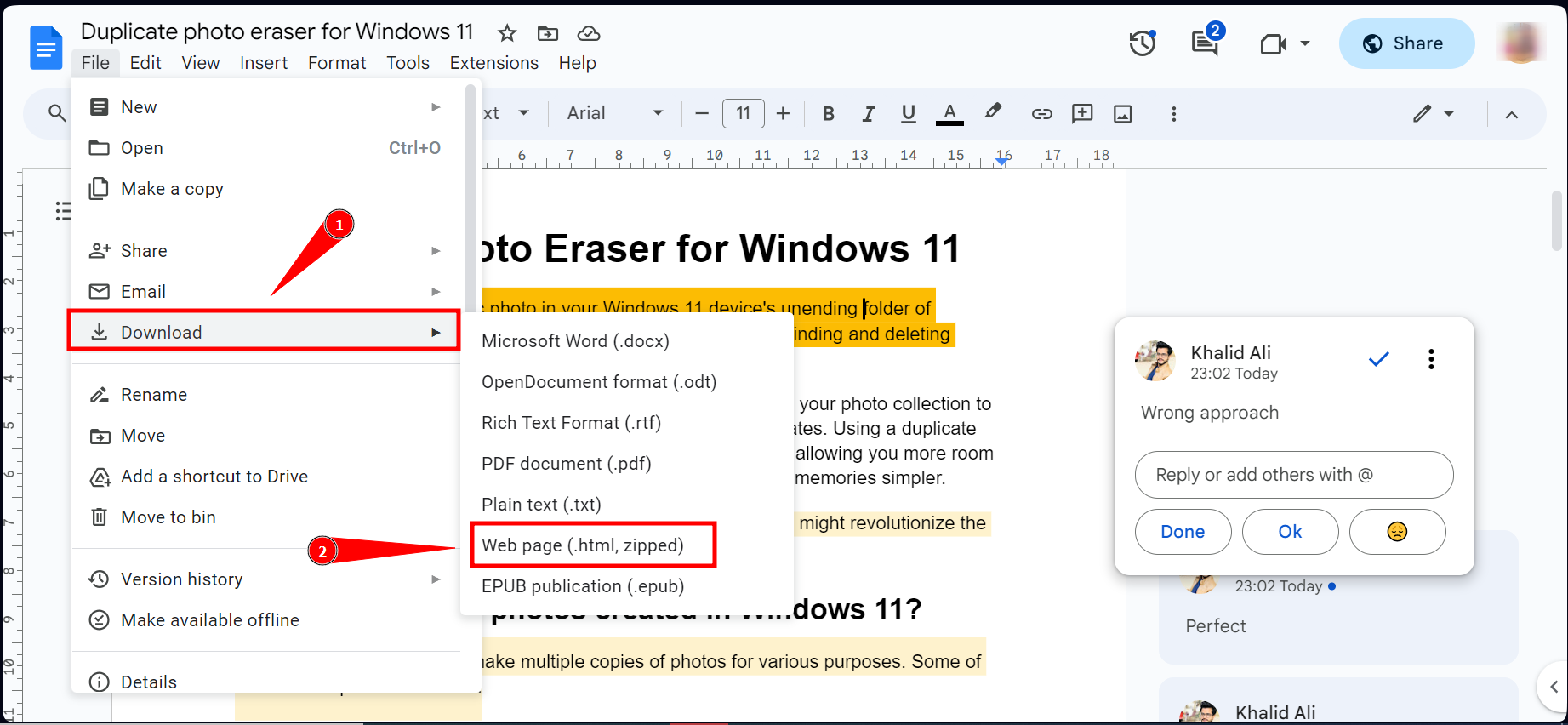Open paragraph style dropdown arrow
The image size is (1568, 725).
(x=524, y=113)
